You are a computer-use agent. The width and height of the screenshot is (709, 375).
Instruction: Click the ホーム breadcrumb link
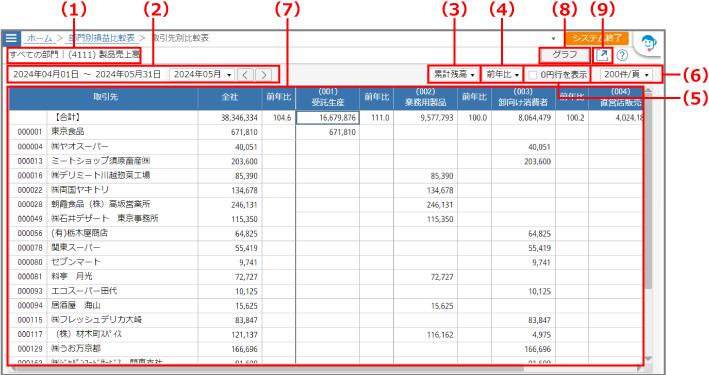pos(39,38)
